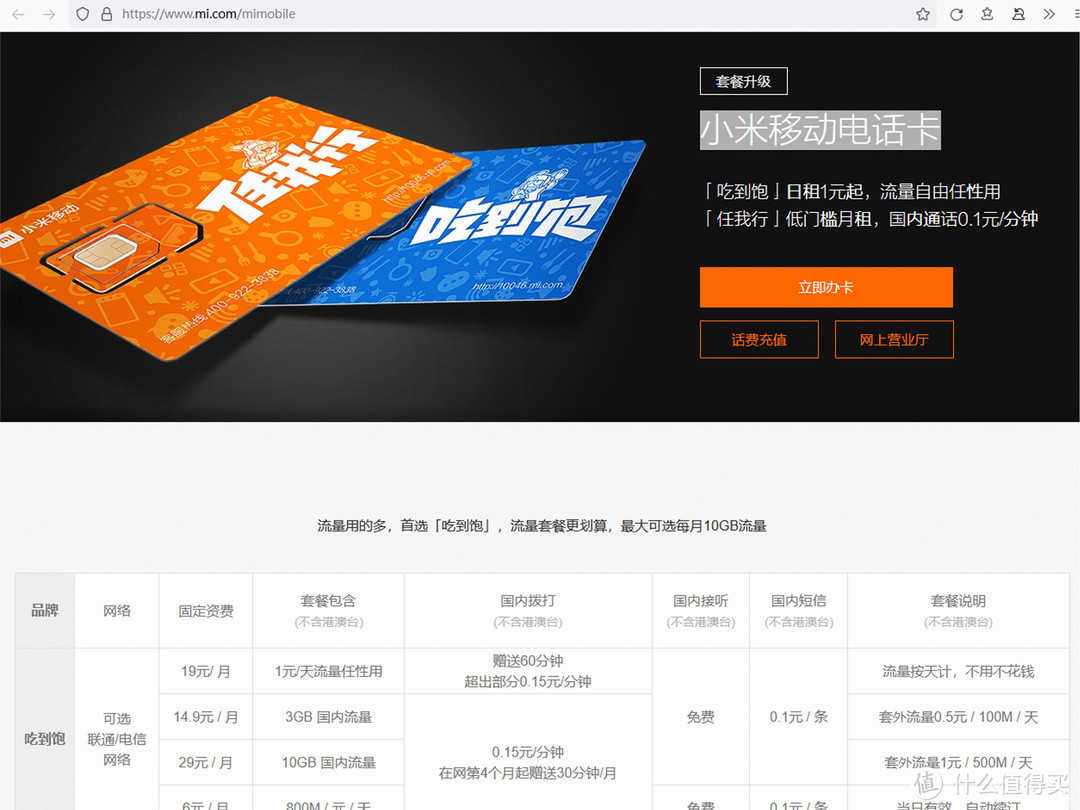1080x810 pixels.
Task: Click the 套餐升级 tag above the heading
Action: [743, 81]
